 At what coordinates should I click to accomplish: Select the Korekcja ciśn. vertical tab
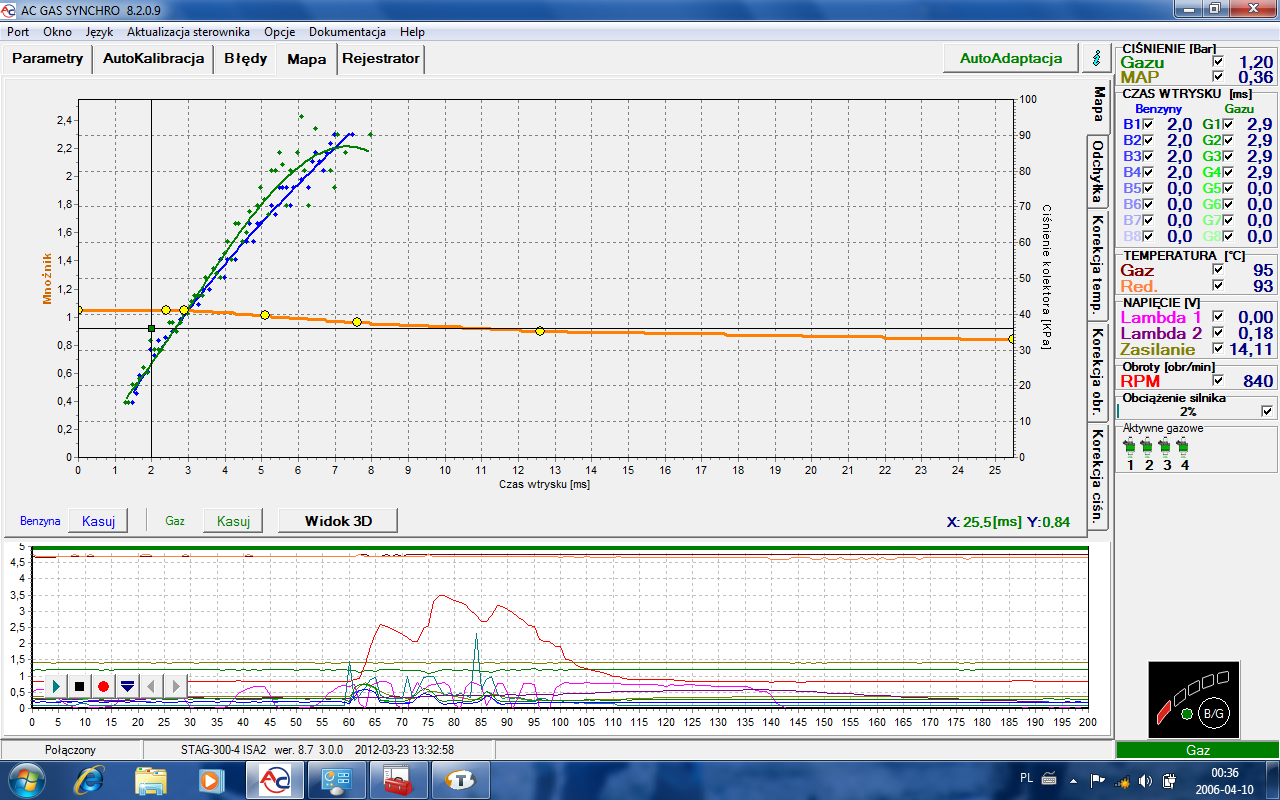tap(1098, 476)
